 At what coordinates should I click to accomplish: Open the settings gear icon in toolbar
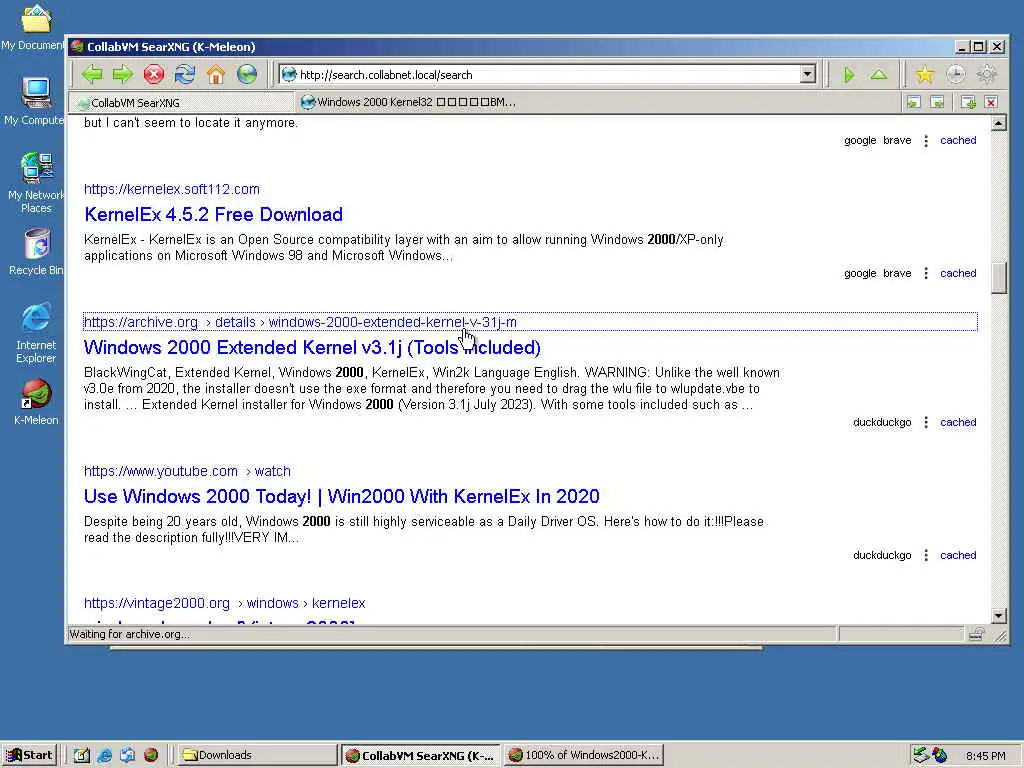tap(986, 74)
